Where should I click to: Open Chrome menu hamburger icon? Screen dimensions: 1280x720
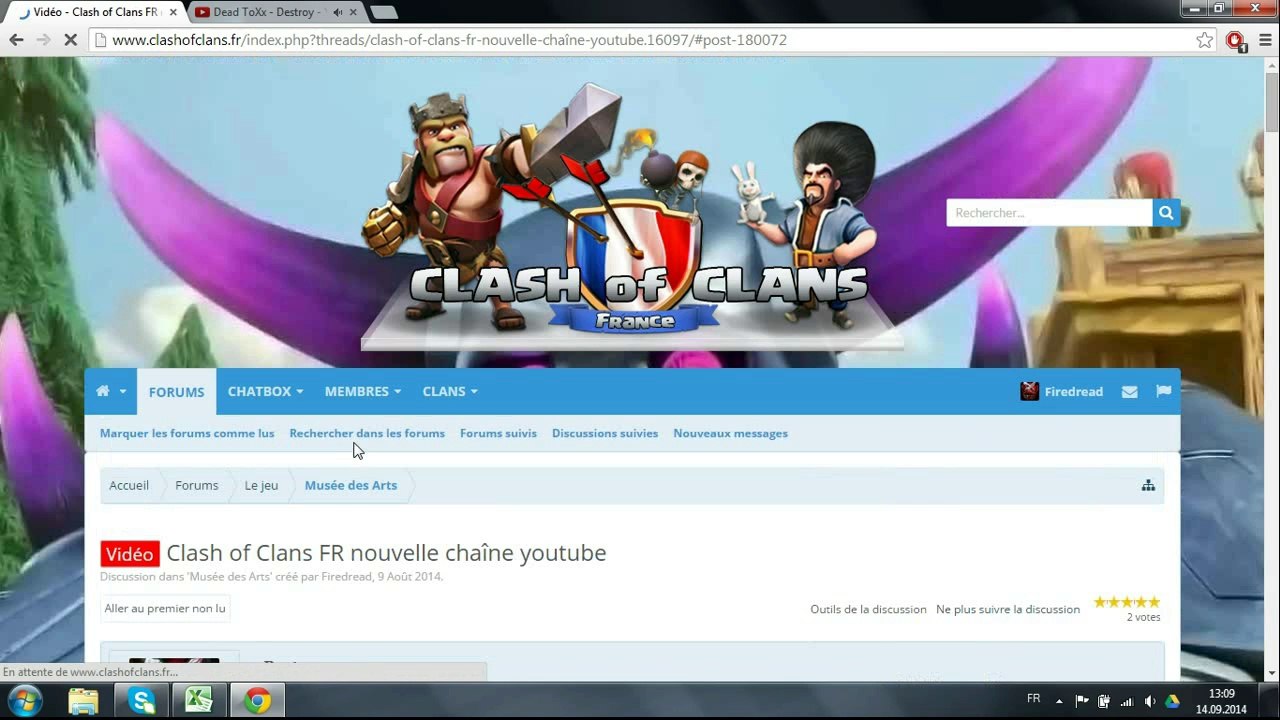pos(1265,40)
